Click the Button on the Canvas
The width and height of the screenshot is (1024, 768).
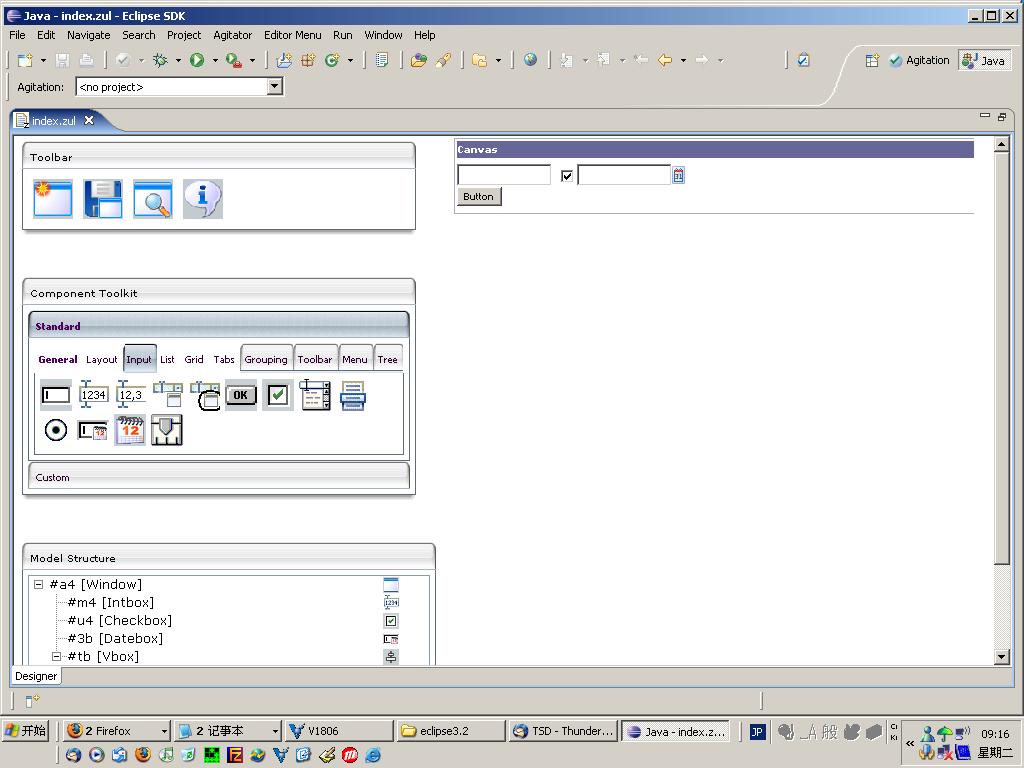478,197
